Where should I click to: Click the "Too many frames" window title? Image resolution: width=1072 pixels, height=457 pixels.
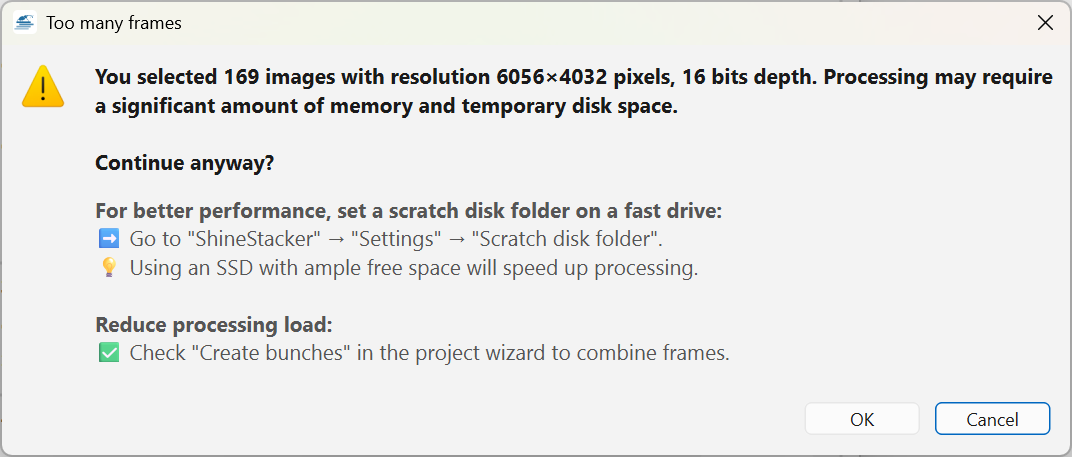[x=114, y=23]
